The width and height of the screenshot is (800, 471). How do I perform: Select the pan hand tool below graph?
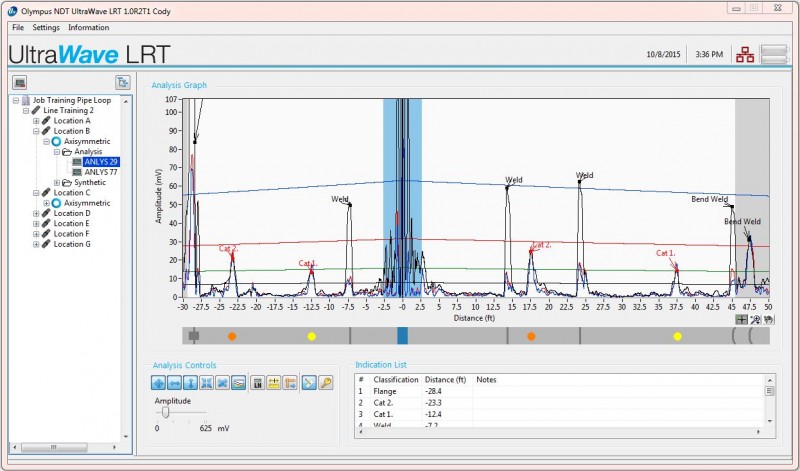[768, 320]
